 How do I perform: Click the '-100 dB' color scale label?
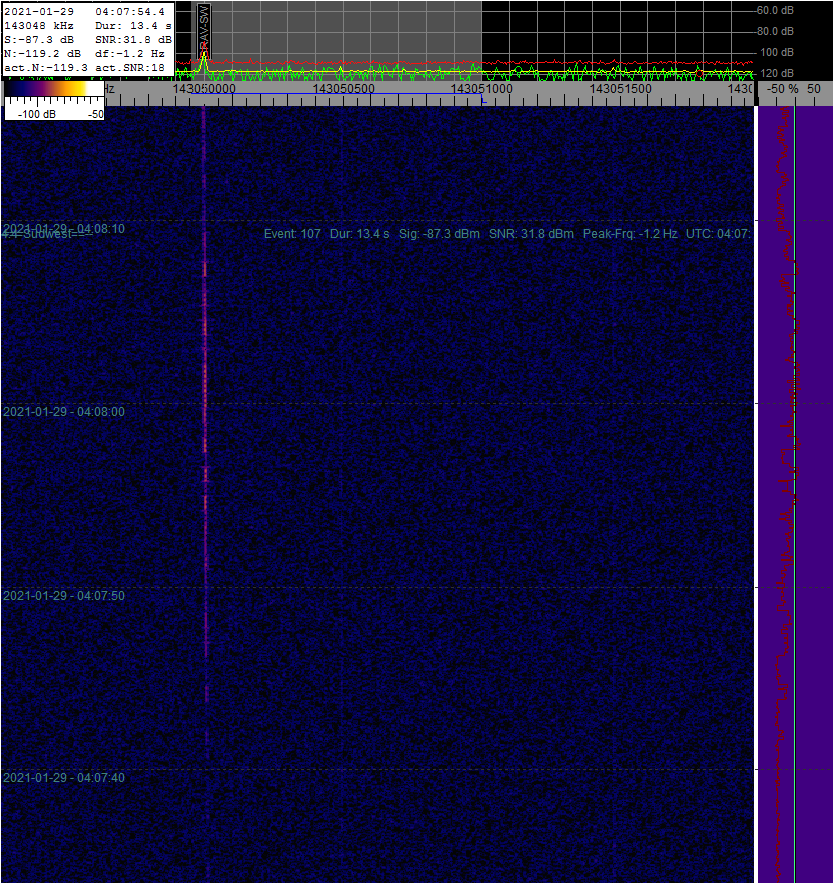[x=37, y=114]
